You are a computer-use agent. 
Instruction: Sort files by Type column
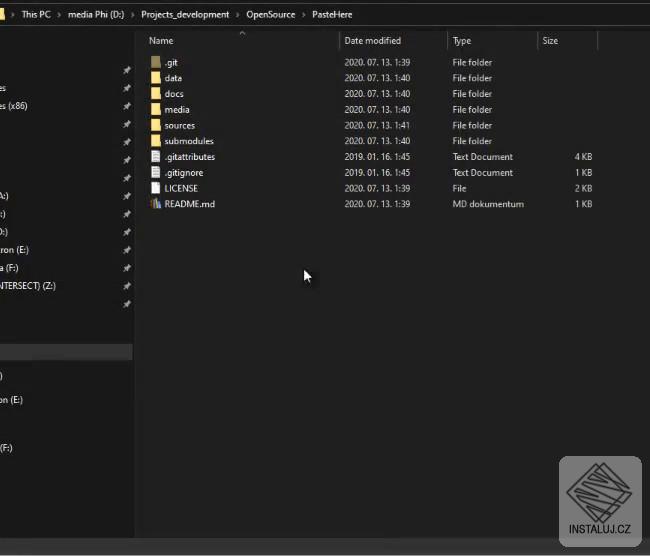461,41
